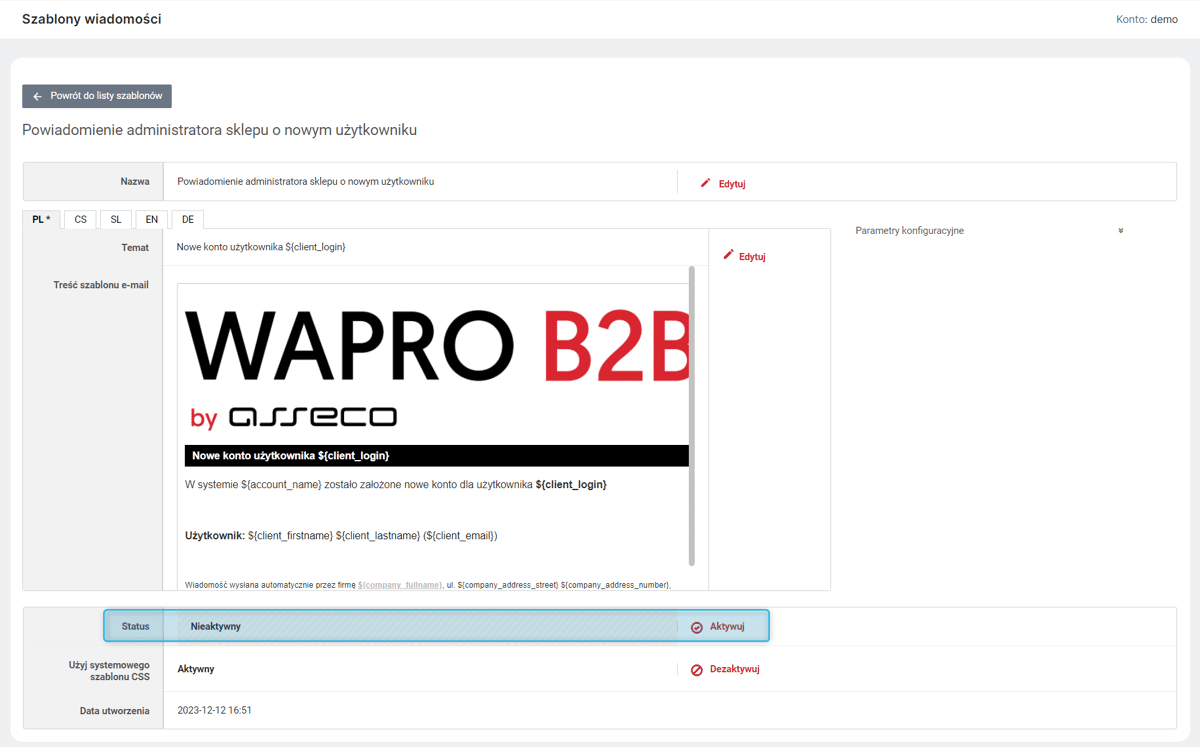Click the 'by asseco' logo text in preview
The image size is (1200, 747).
pos(293,417)
